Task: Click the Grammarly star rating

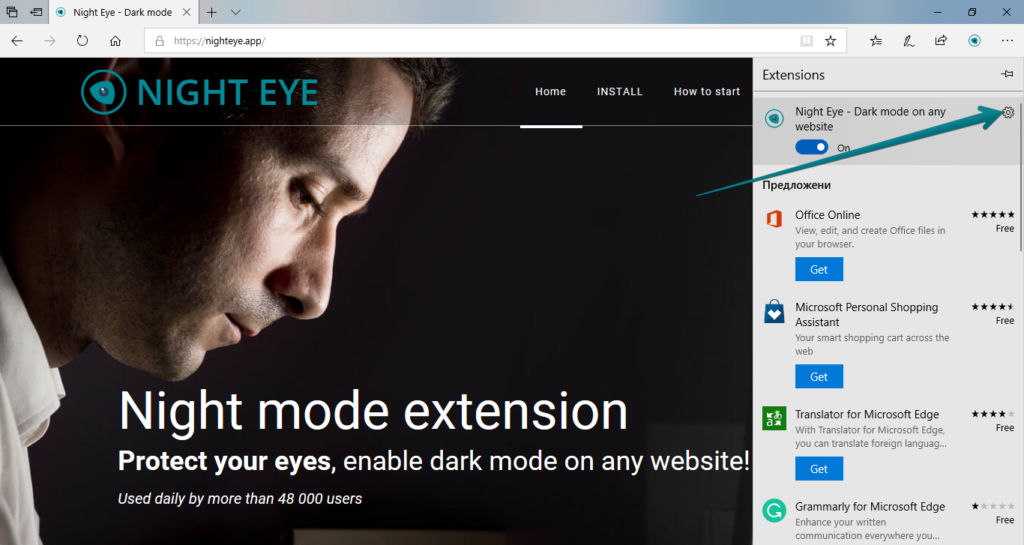Action: (x=993, y=506)
